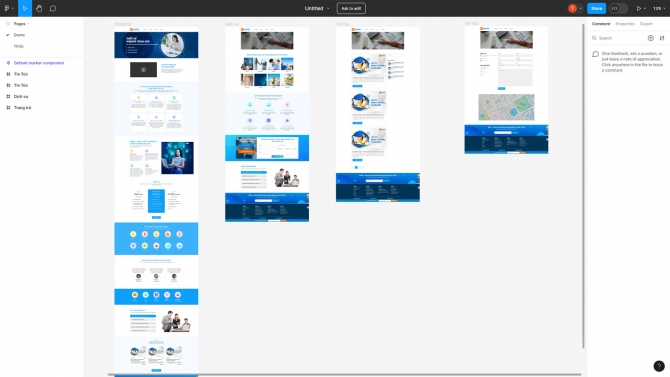Image resolution: width=670 pixels, height=377 pixels.
Task: Click the magnifier icon in comment search
Action: [x=594, y=38]
